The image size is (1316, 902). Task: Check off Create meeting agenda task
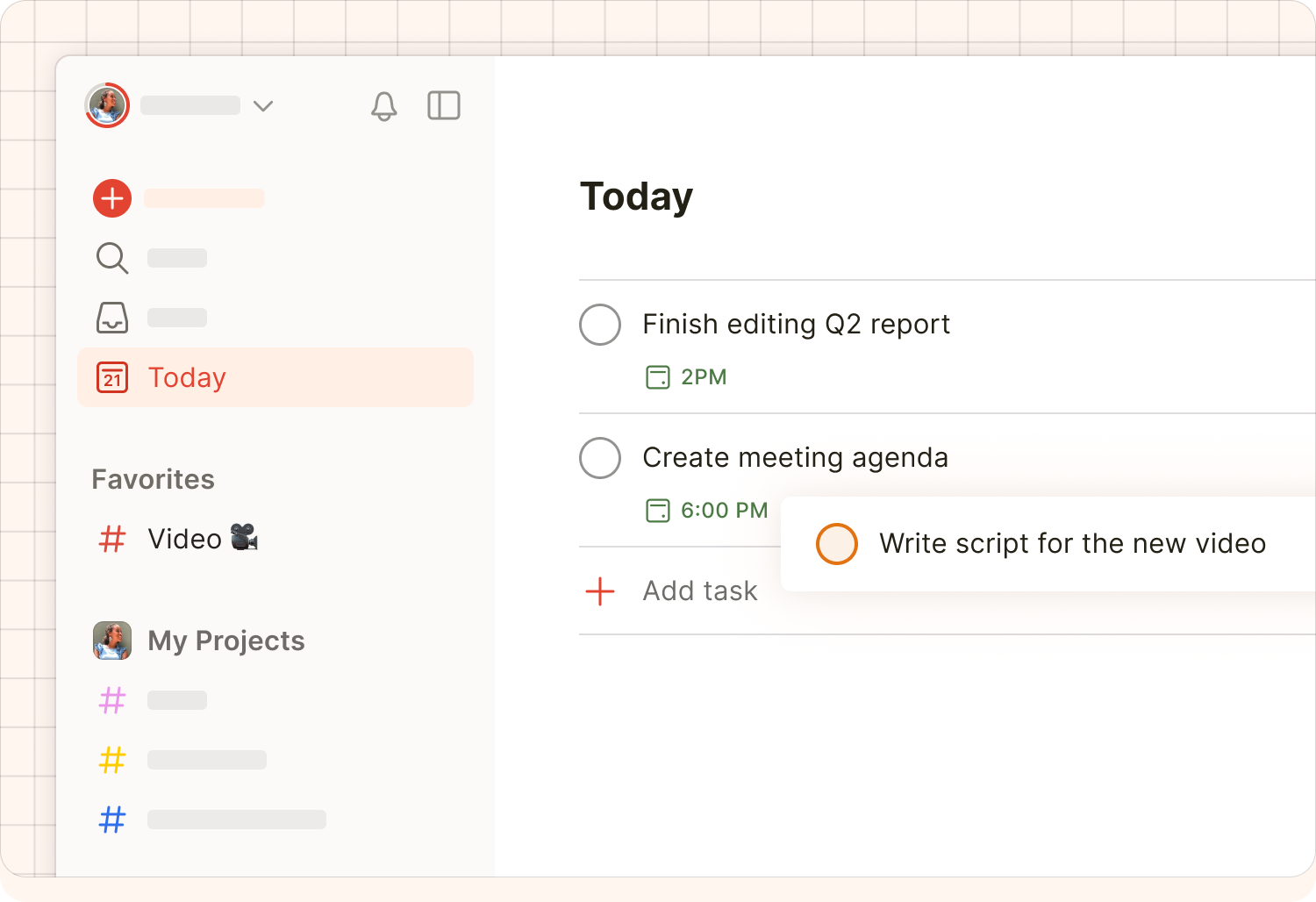point(600,458)
